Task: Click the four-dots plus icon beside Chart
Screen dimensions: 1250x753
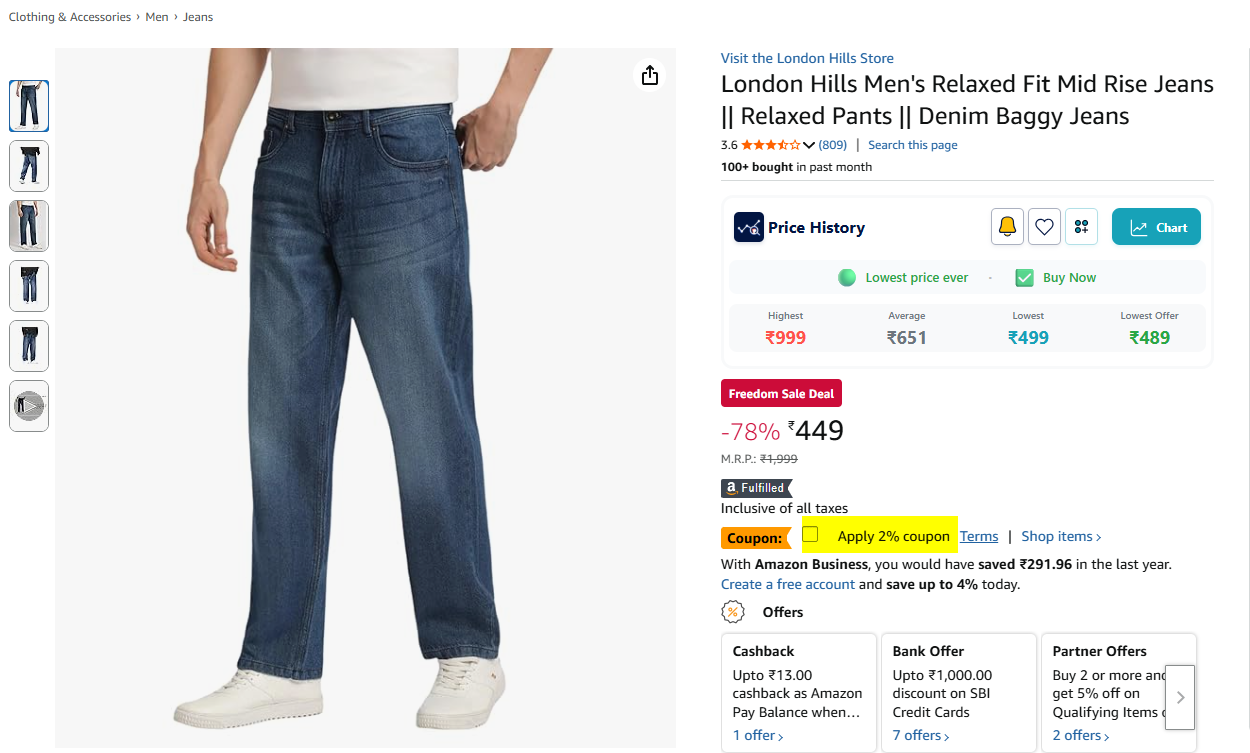Action: pyautogui.click(x=1081, y=227)
